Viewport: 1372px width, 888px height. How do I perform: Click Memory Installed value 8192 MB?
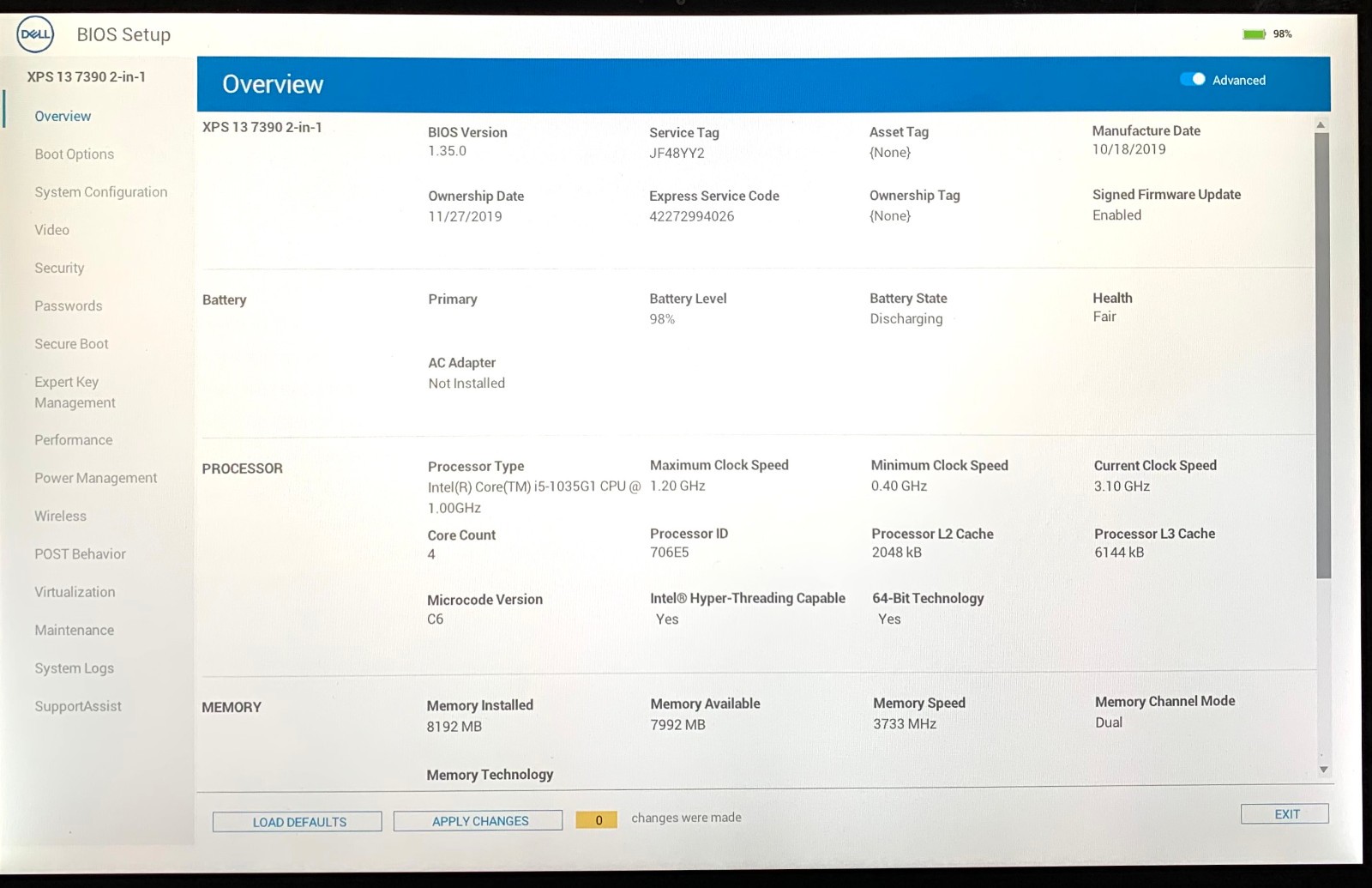pyautogui.click(x=454, y=727)
